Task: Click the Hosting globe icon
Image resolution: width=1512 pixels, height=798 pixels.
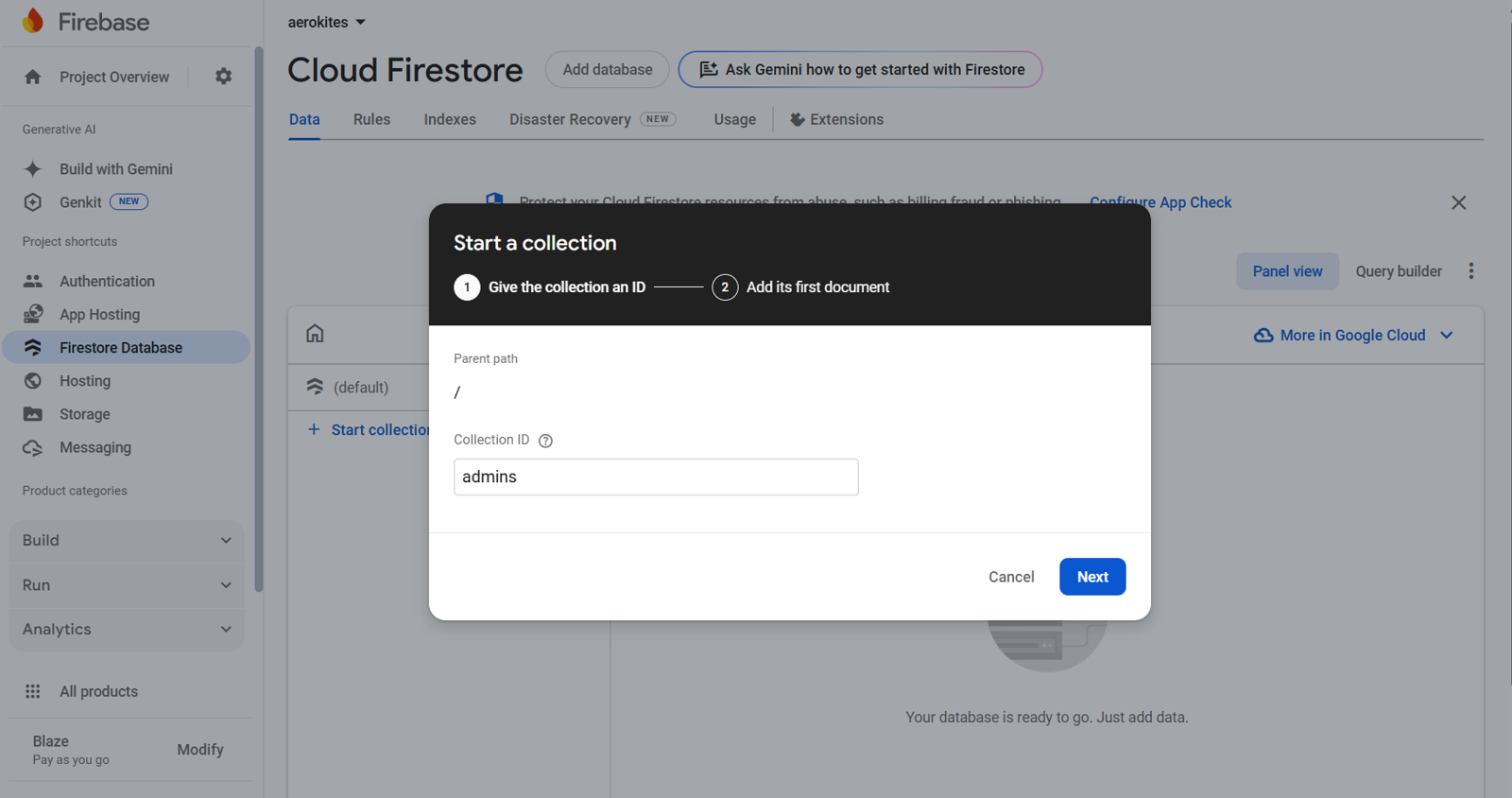Action: point(33,381)
